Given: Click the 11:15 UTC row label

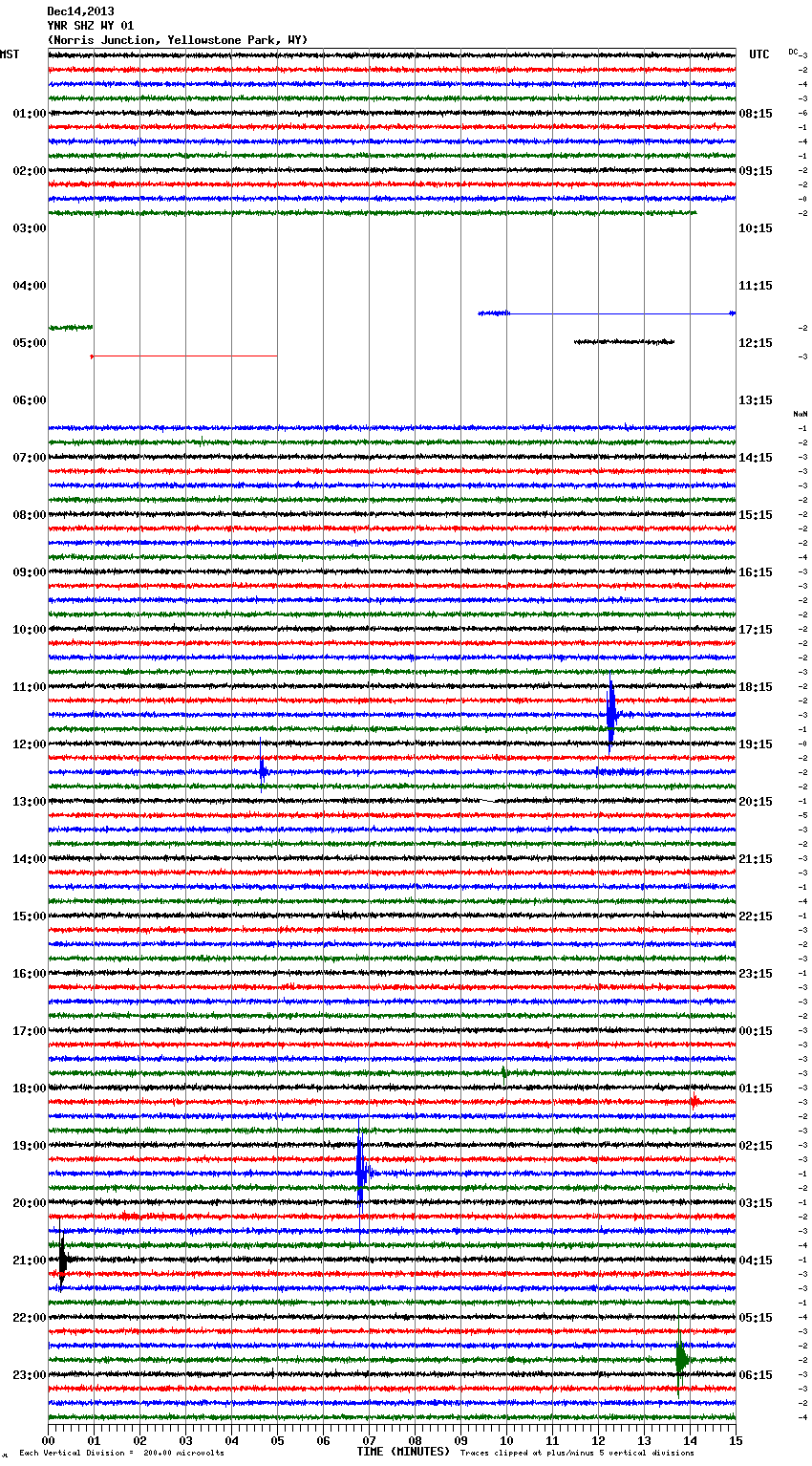Looking at the screenshot, I should point(756,286).
